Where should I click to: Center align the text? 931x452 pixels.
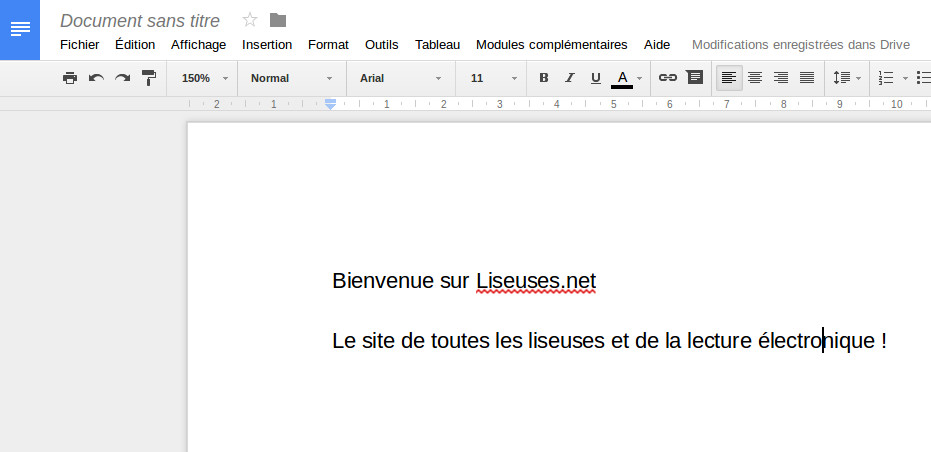(x=755, y=78)
